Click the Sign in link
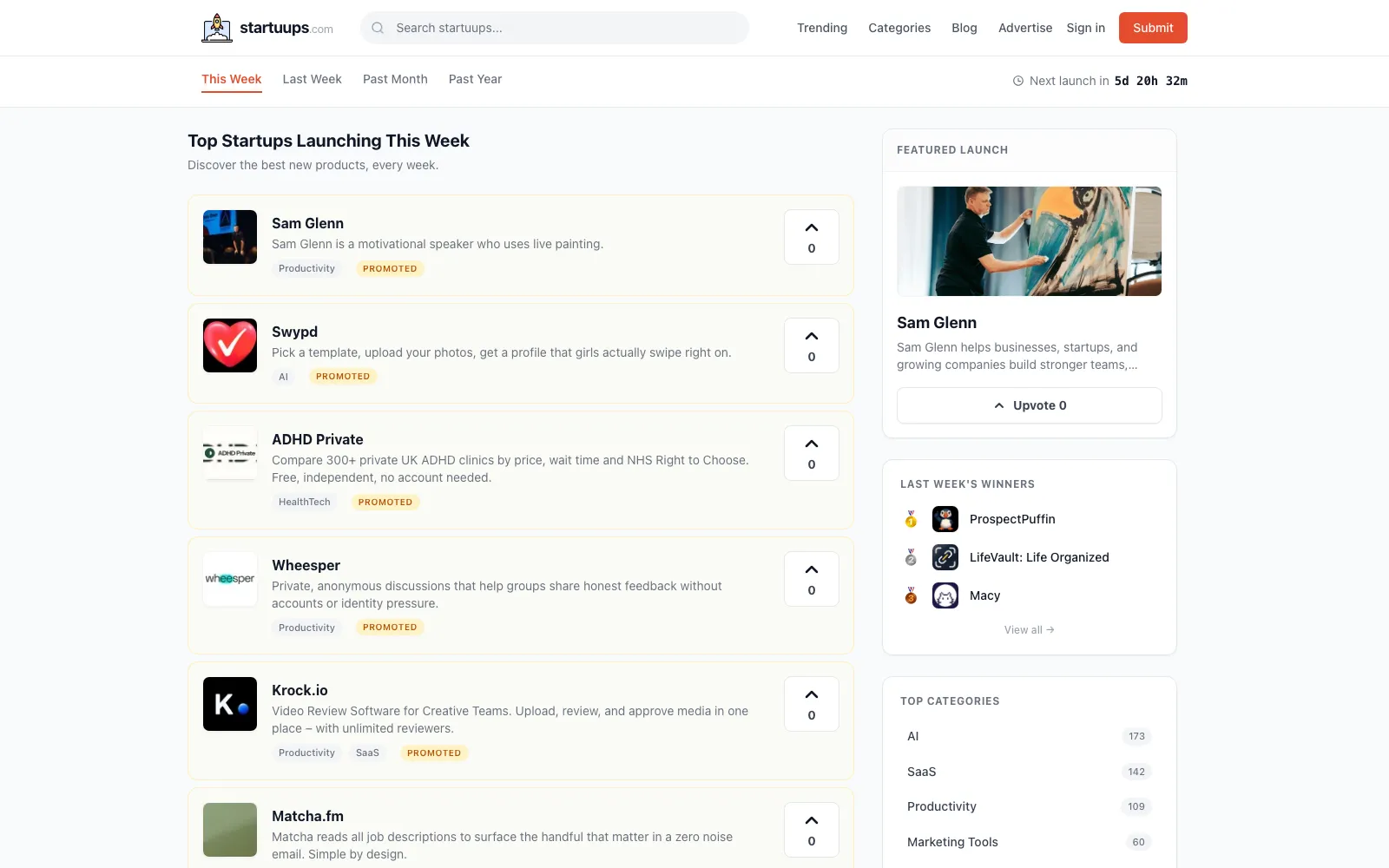This screenshot has height=868, width=1389. pyautogui.click(x=1086, y=28)
